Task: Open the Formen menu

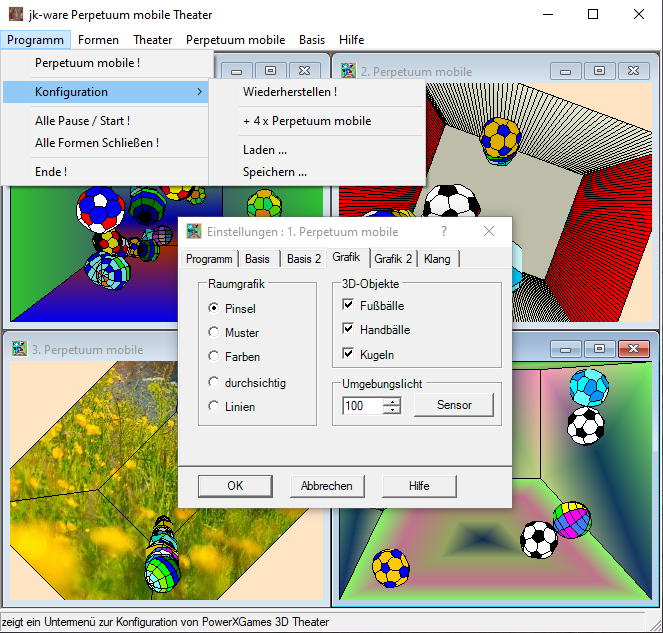Action: (98, 40)
